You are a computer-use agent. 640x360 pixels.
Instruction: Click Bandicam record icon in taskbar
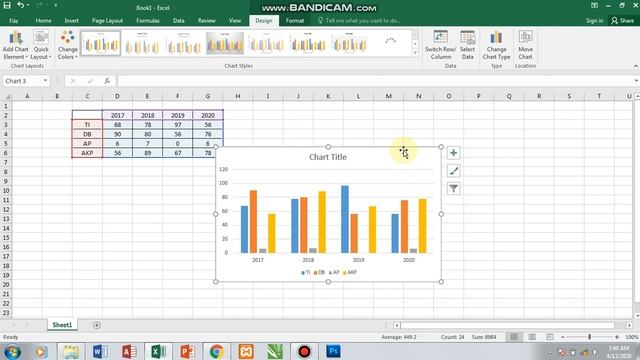(304, 351)
